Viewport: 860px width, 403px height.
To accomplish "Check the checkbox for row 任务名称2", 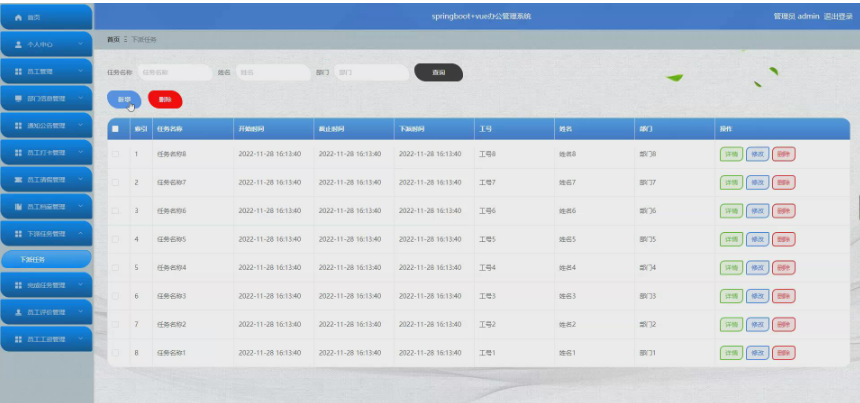I will tap(115, 324).
